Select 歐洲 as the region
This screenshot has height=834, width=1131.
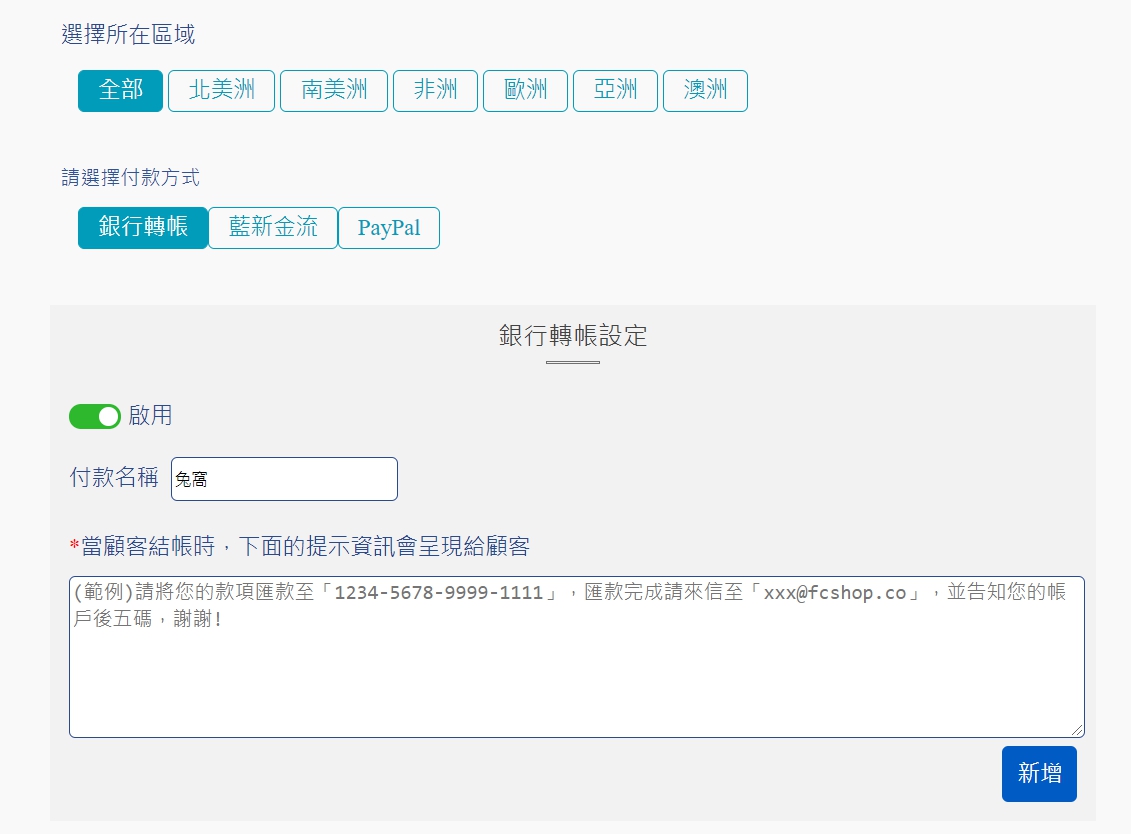pos(526,91)
